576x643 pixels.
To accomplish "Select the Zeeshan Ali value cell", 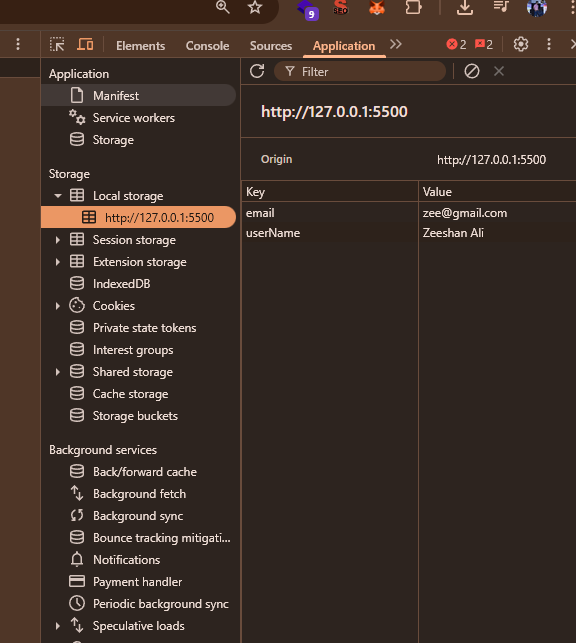I will click(x=497, y=233).
